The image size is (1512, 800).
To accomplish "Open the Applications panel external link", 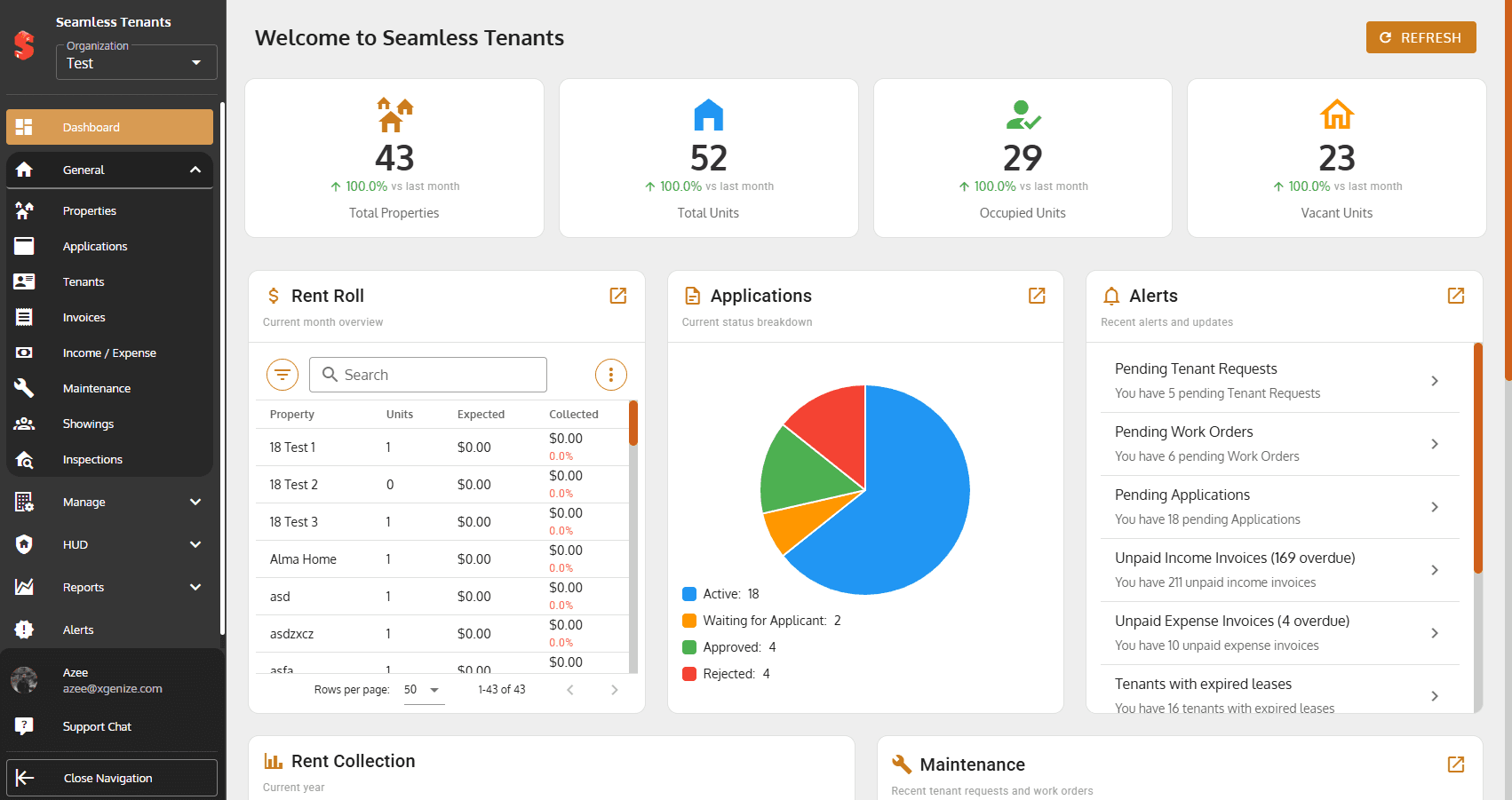I will coord(1036,296).
